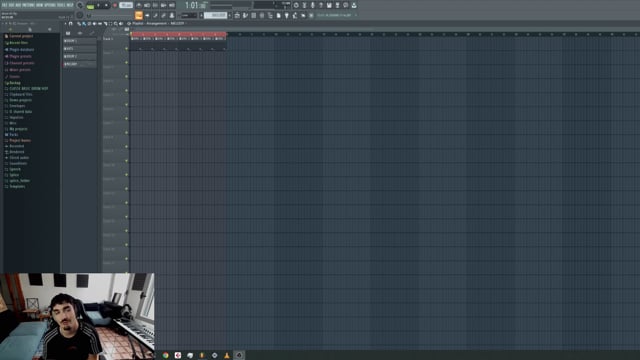The width and height of the screenshot is (640, 360).
Task: Toggle the mute light on the second track
Action: coord(127,62)
